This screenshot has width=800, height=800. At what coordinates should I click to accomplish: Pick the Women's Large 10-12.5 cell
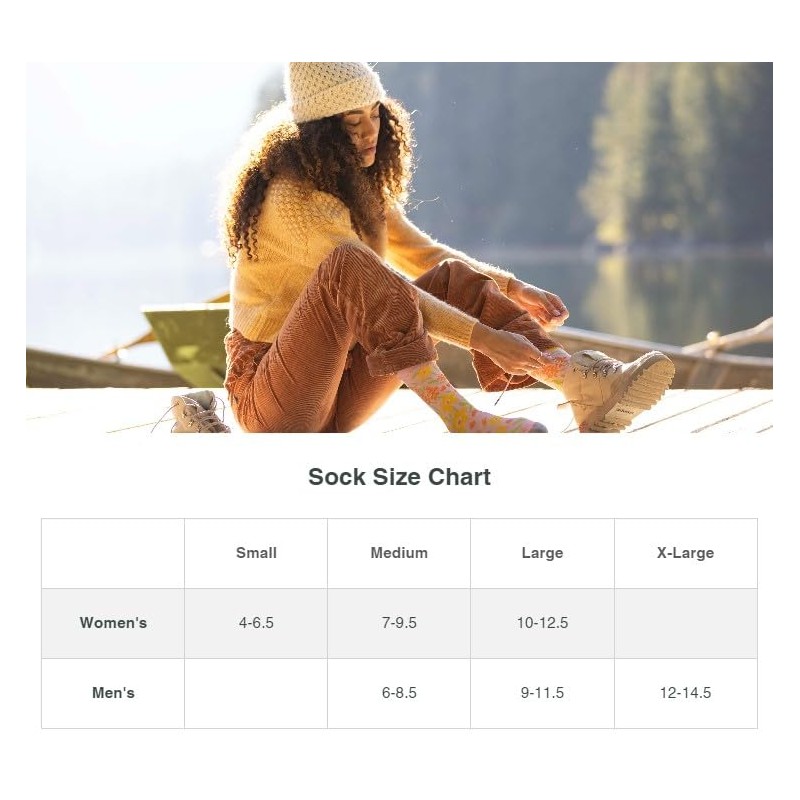pyautogui.click(x=542, y=623)
